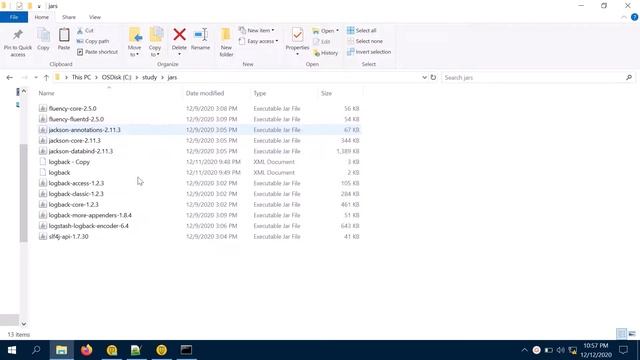Open the Copy to menu
Image resolution: width=640 pixels, height=360 pixels.
[156, 42]
